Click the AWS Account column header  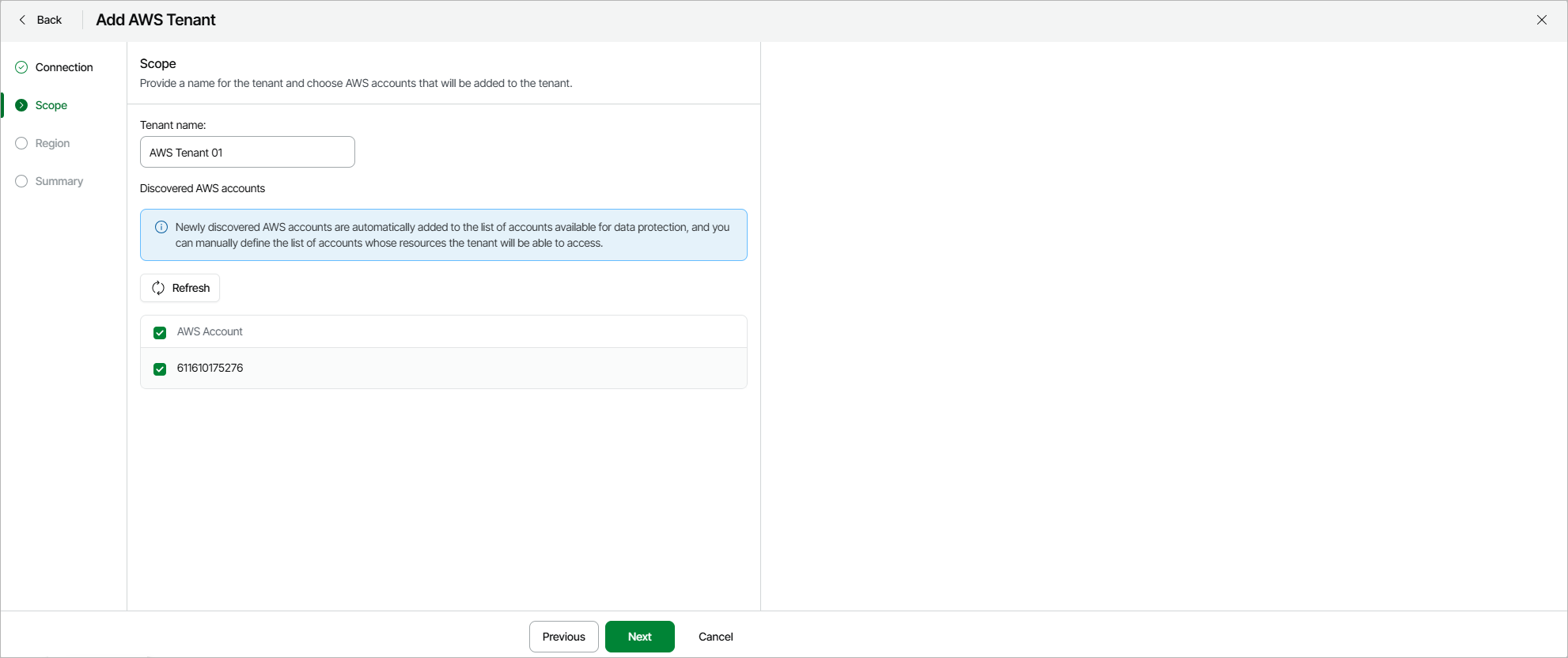(x=210, y=331)
